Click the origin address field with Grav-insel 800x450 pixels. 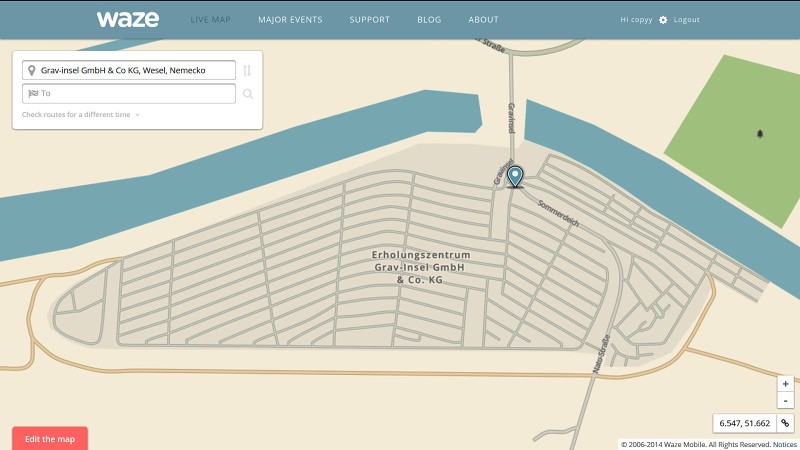click(x=130, y=70)
